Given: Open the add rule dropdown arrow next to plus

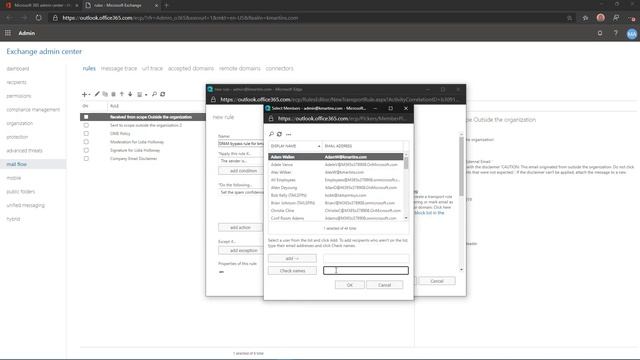Looking at the screenshot, I should [89, 95].
